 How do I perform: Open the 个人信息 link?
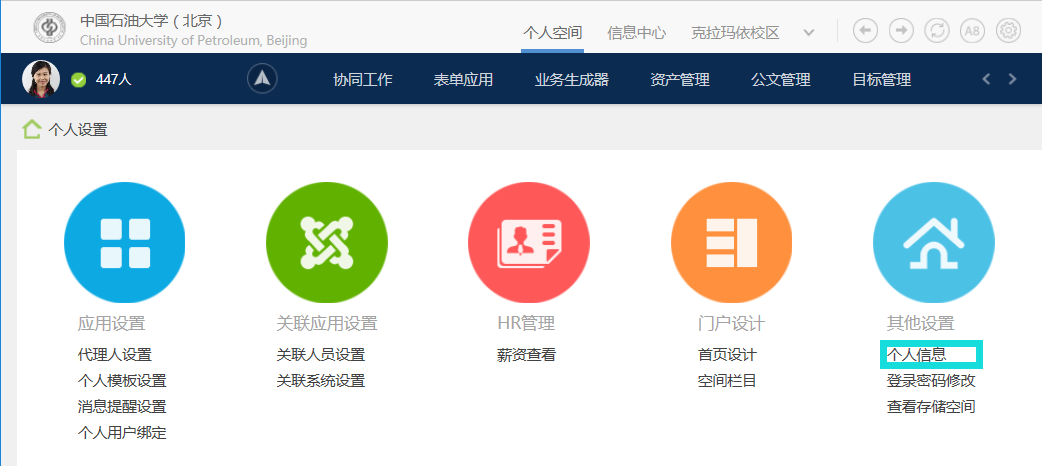917,354
